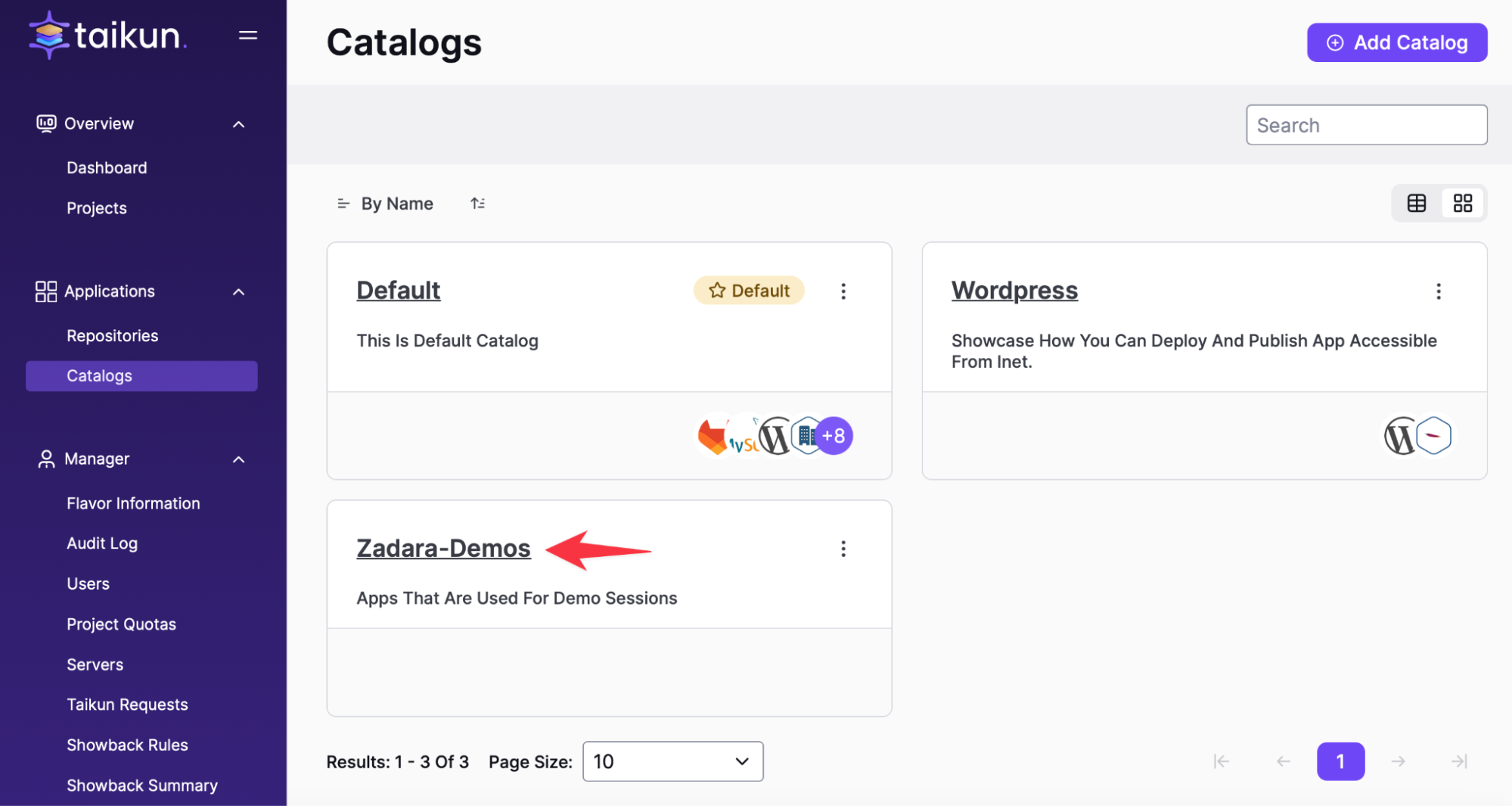
Task: Click 'This Is Default Catalog' description
Action: 447,341
